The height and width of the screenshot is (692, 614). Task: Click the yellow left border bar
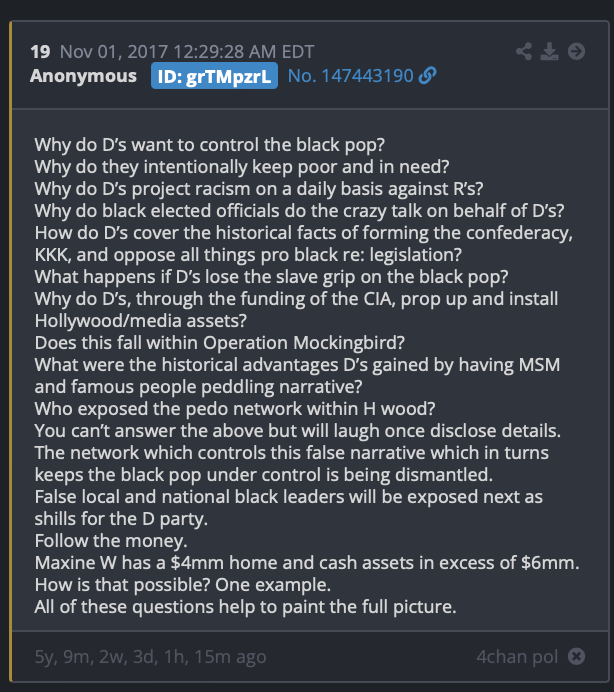tap(11, 351)
